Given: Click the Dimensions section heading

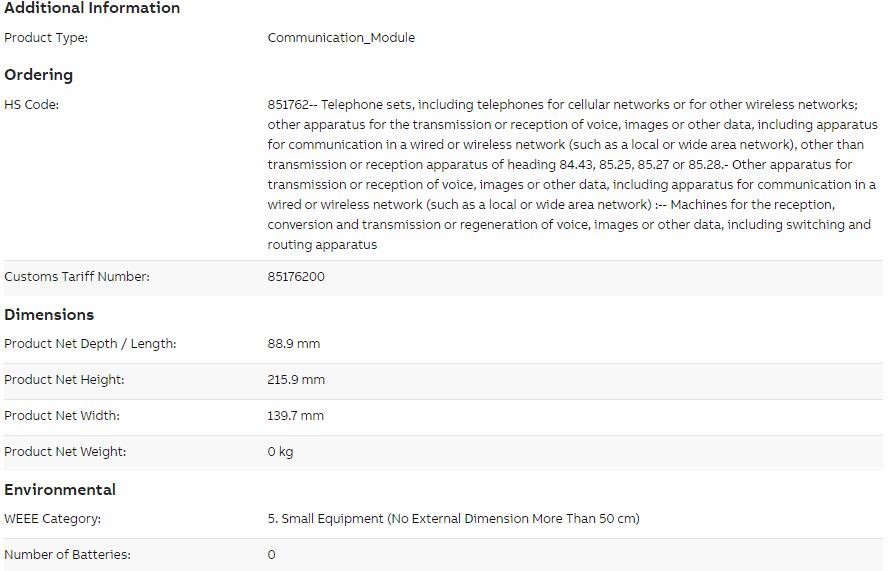Looking at the screenshot, I should click(x=49, y=315).
